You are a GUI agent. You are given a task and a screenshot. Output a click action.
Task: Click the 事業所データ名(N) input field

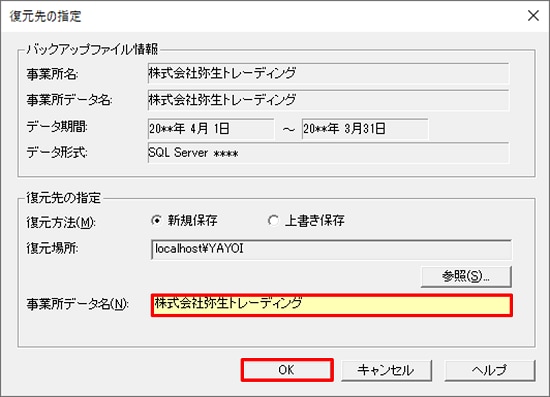(332, 305)
